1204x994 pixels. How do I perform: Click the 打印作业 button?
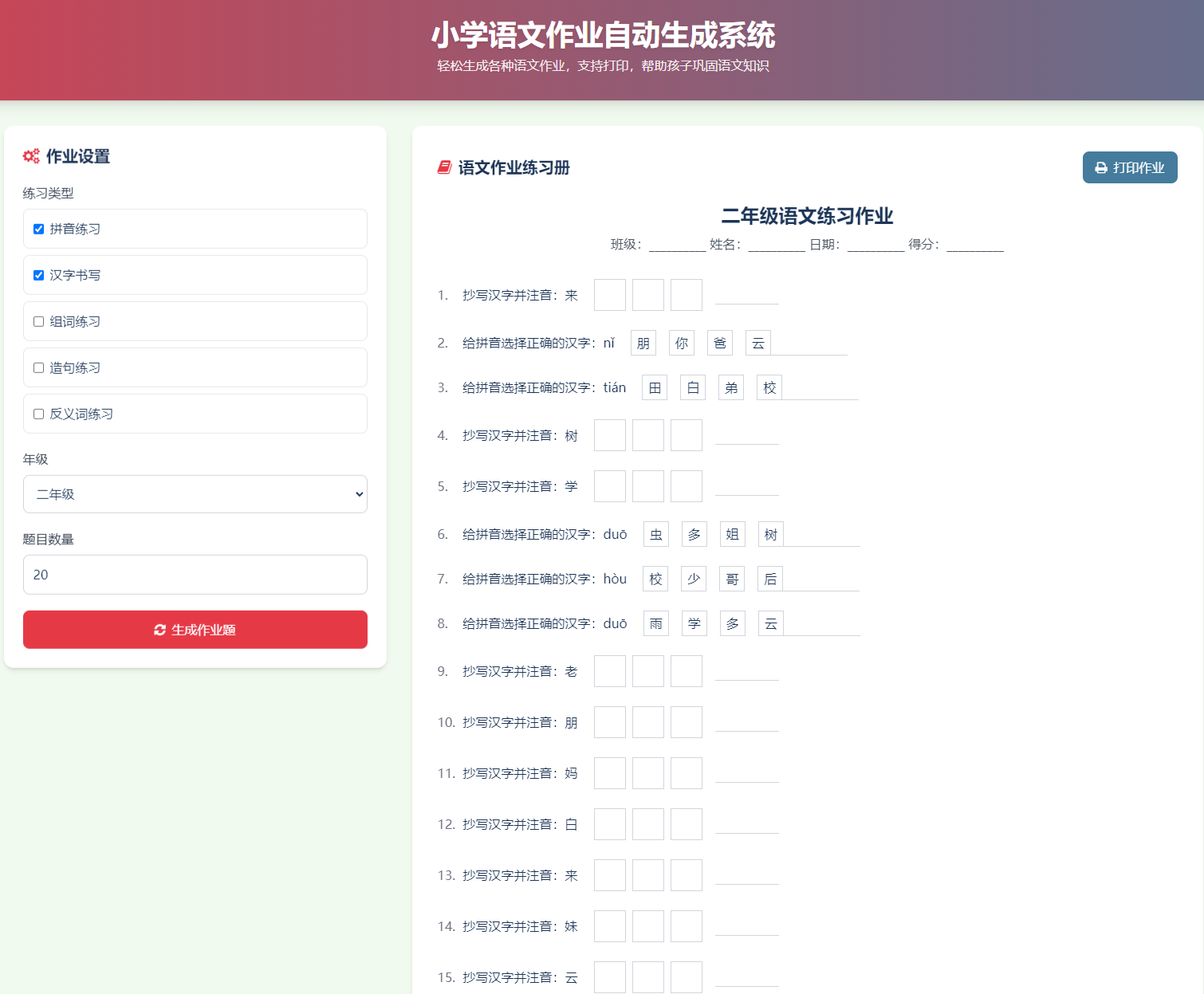1130,167
